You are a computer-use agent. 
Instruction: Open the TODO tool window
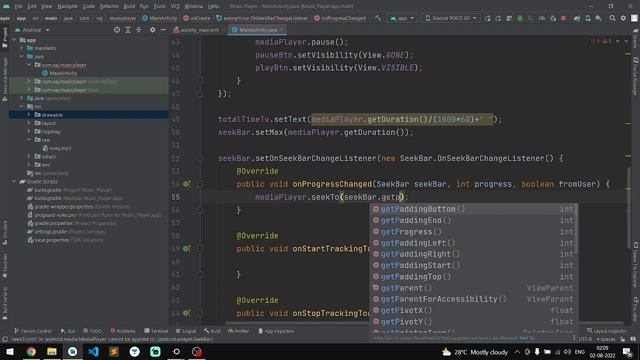point(93,331)
